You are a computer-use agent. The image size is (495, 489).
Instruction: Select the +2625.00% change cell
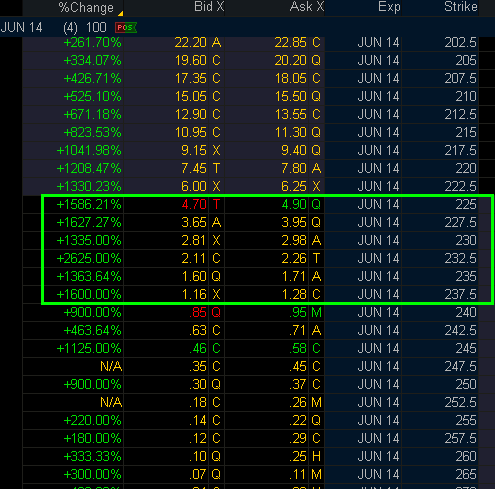89,258
